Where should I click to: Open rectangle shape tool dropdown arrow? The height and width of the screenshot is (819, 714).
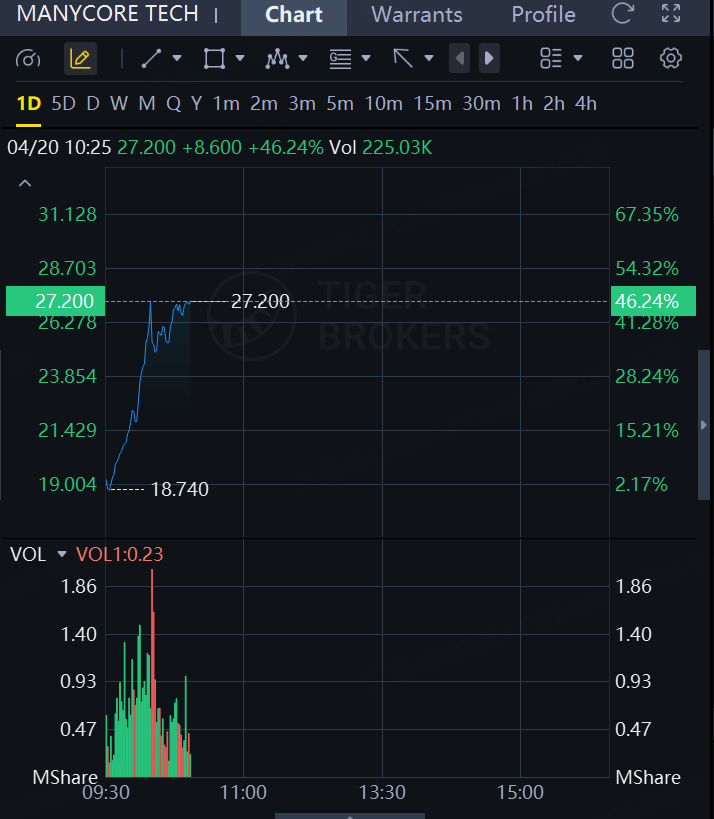[240, 59]
